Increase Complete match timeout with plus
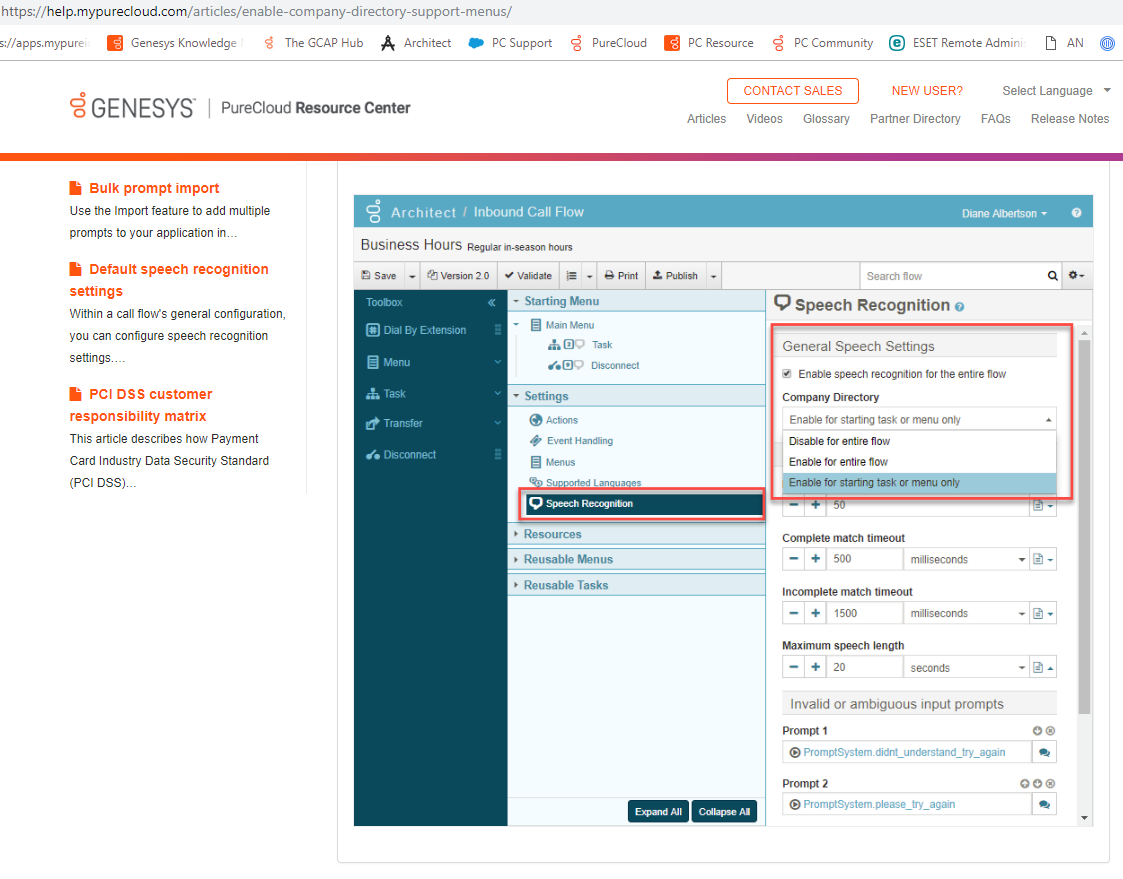Image resolution: width=1123 pixels, height=879 pixels. point(816,559)
